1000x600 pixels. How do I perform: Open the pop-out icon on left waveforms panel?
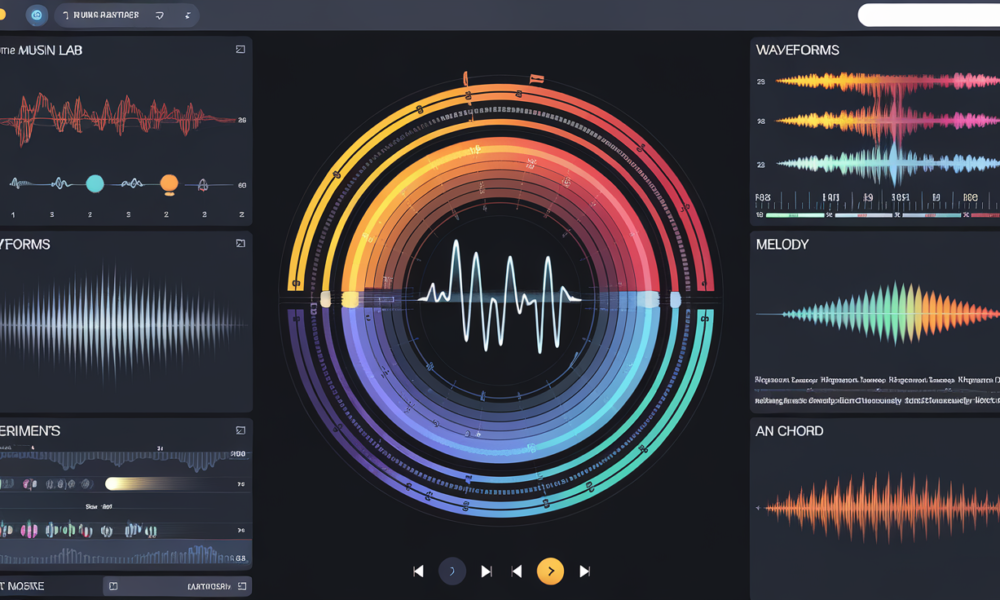(240, 244)
